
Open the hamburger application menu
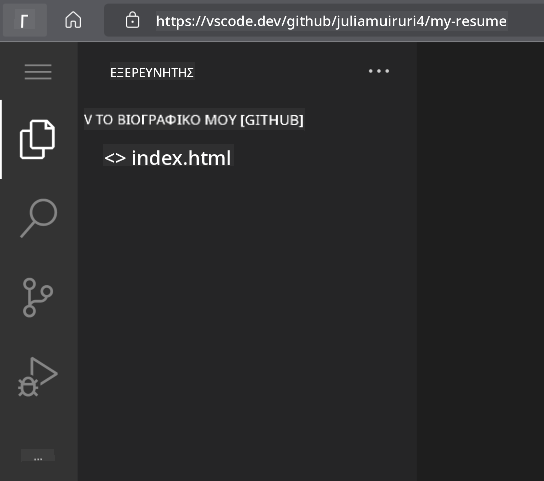38,72
